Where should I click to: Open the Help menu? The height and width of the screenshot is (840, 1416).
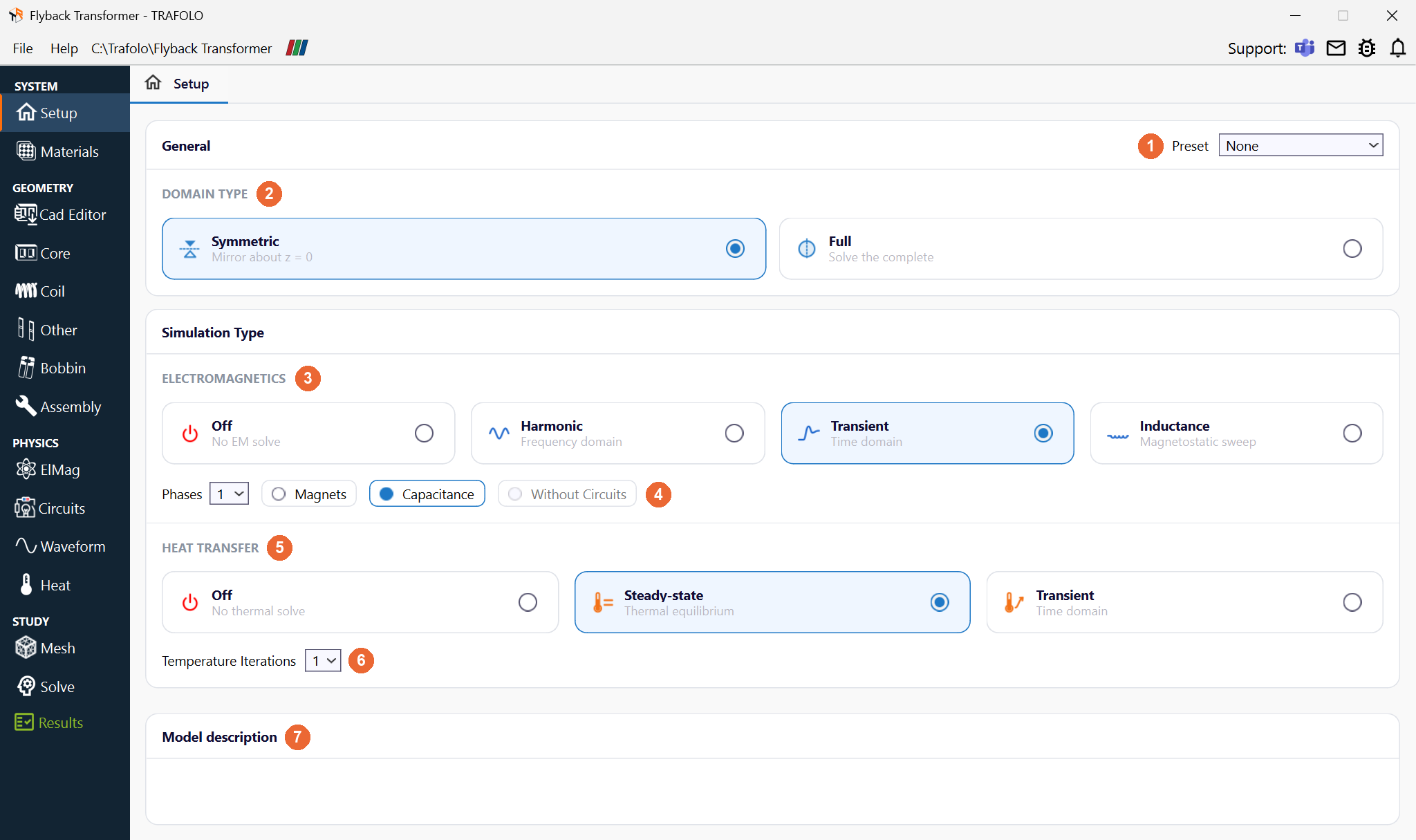pos(64,48)
